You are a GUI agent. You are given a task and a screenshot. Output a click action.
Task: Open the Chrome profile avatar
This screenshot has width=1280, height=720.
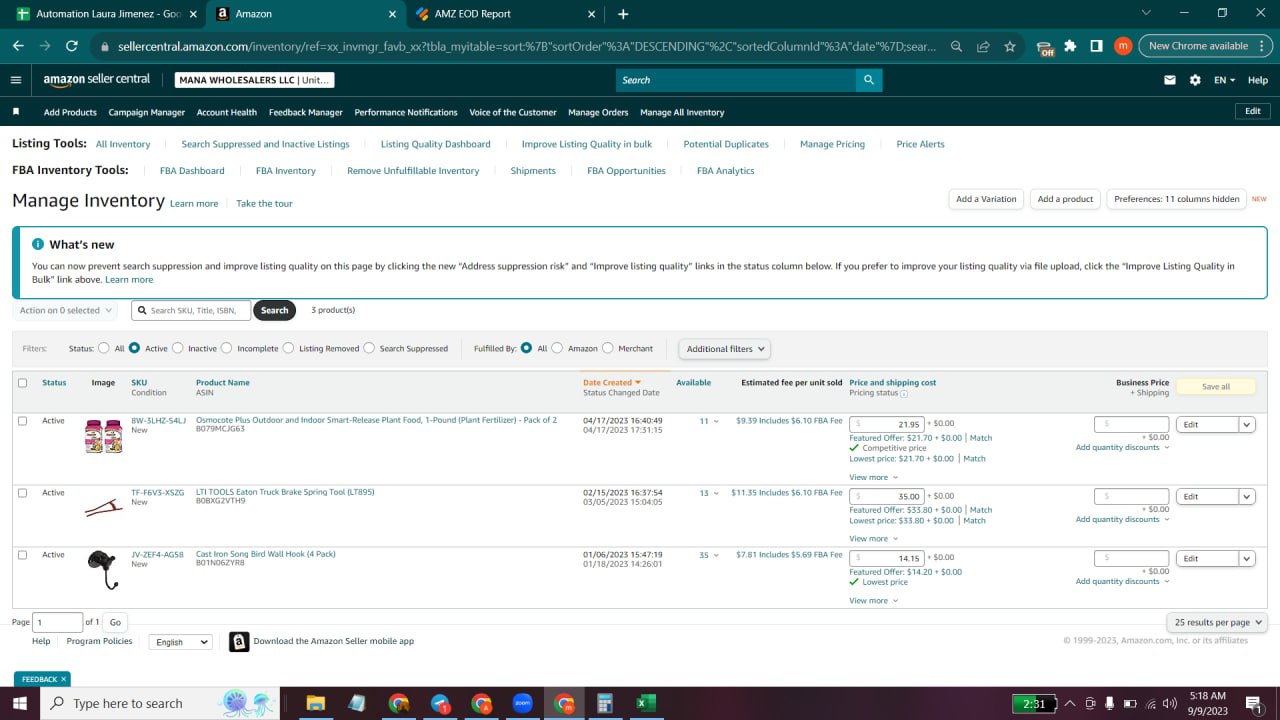point(1123,46)
